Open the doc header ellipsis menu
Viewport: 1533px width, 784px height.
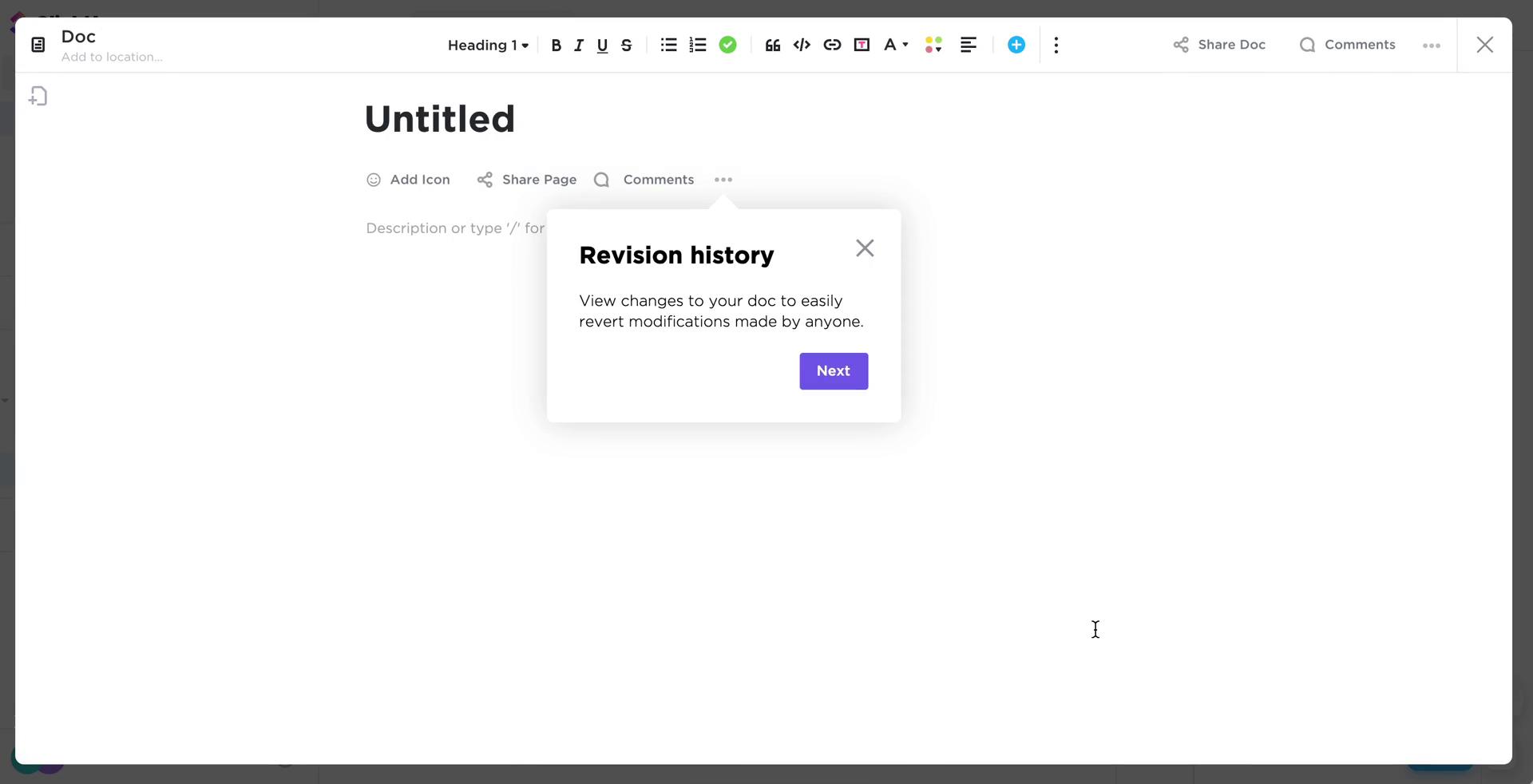coord(1432,46)
